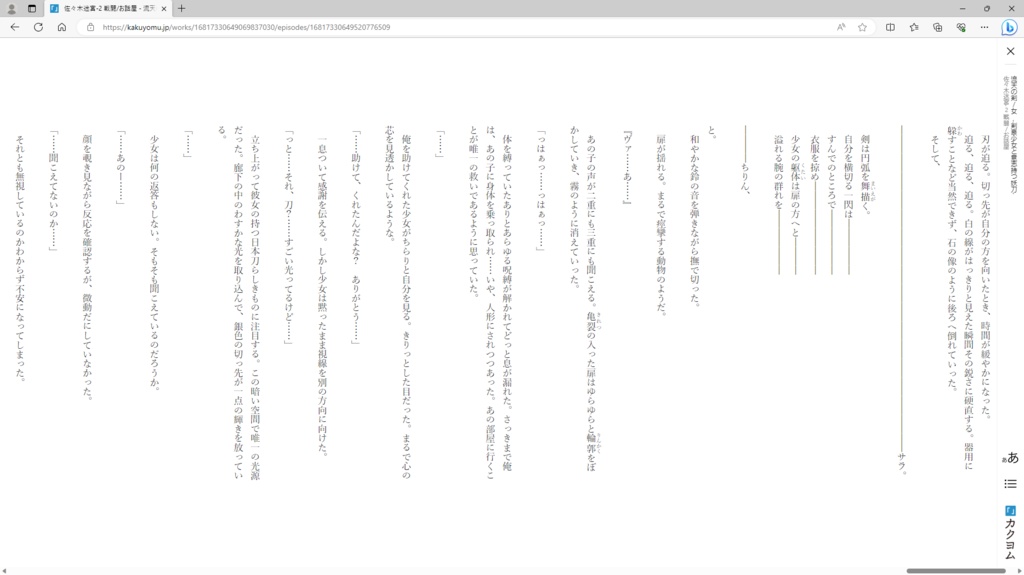Click the dialogue 「っはぁっ……っはぁっ……」

[x=541, y=190]
